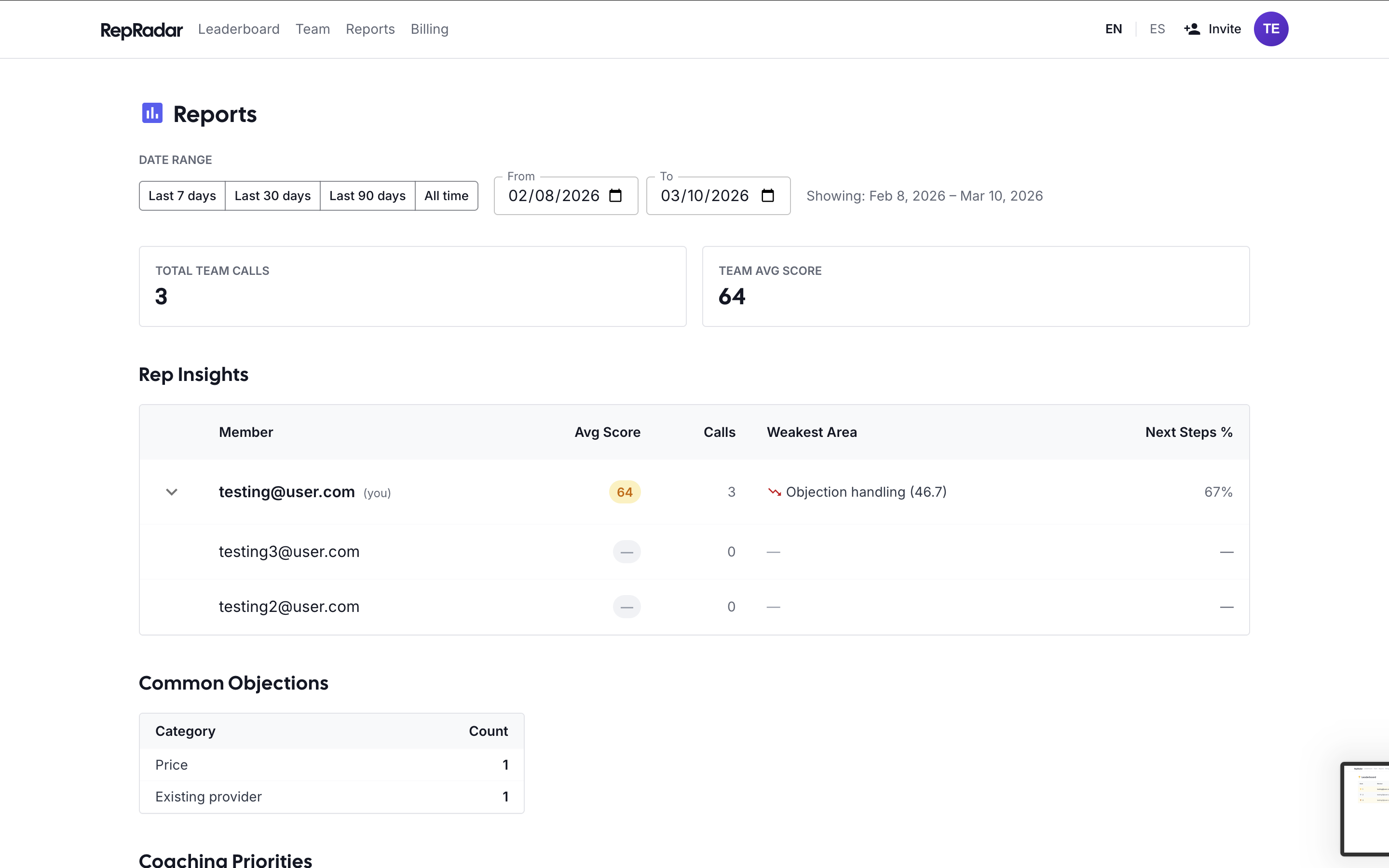1389x868 pixels.
Task: Open the Leaderboard menu item
Action: click(x=239, y=29)
